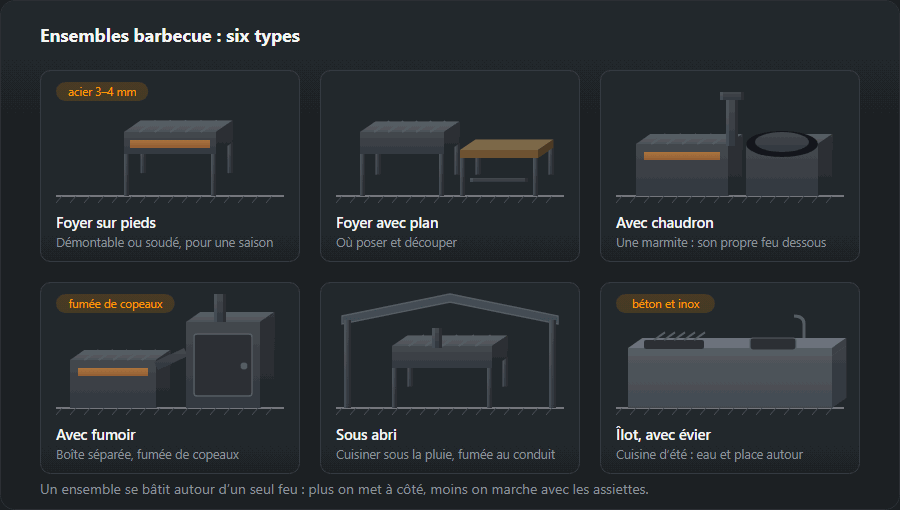900x510 pixels.
Task: Click the footer note 'Un ensemble se bâtit autour'
Action: click(344, 489)
